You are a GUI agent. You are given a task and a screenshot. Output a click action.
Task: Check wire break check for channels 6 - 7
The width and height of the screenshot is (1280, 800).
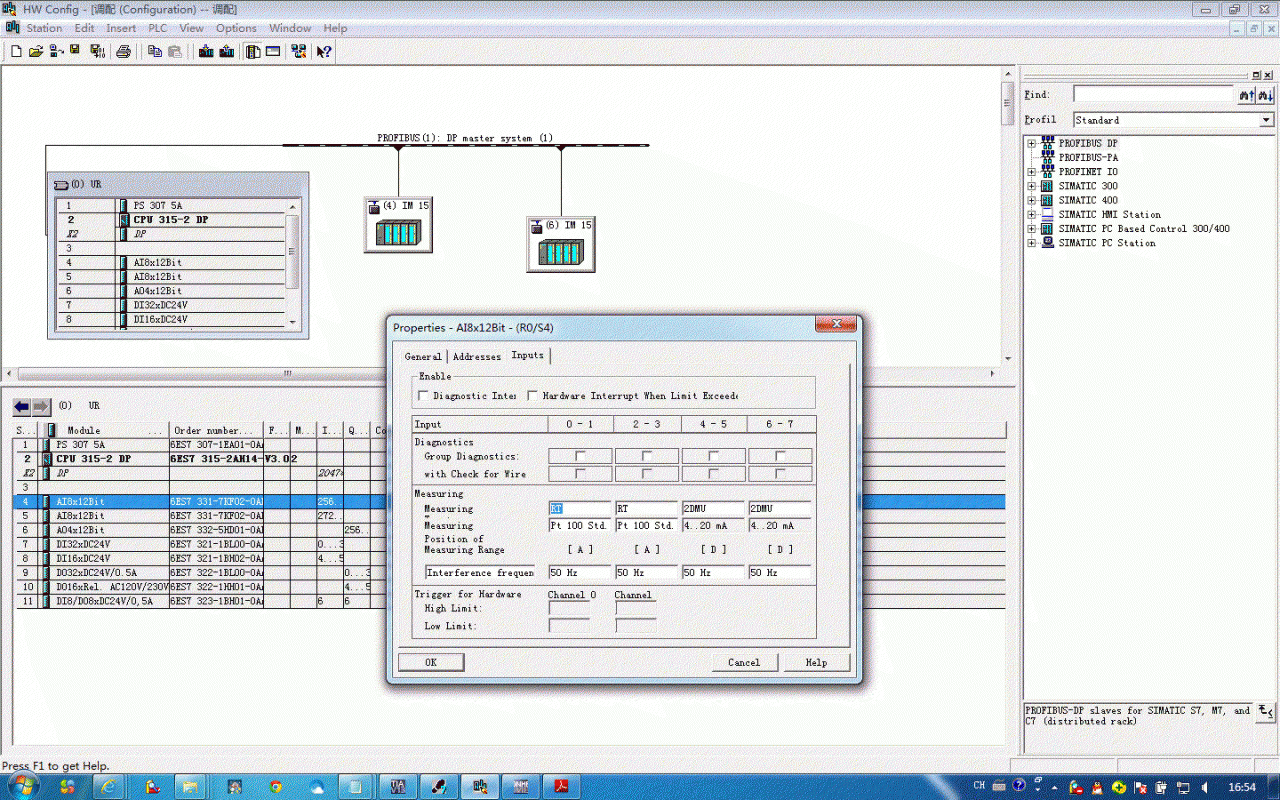pos(781,474)
